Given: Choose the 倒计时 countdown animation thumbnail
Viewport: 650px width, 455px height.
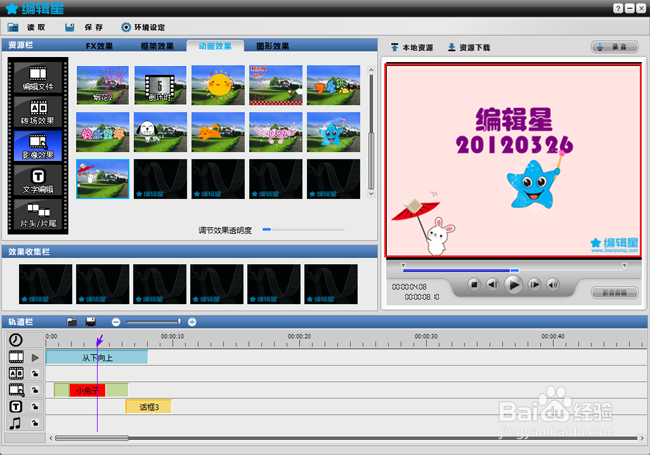Looking at the screenshot, I should coord(160,85).
